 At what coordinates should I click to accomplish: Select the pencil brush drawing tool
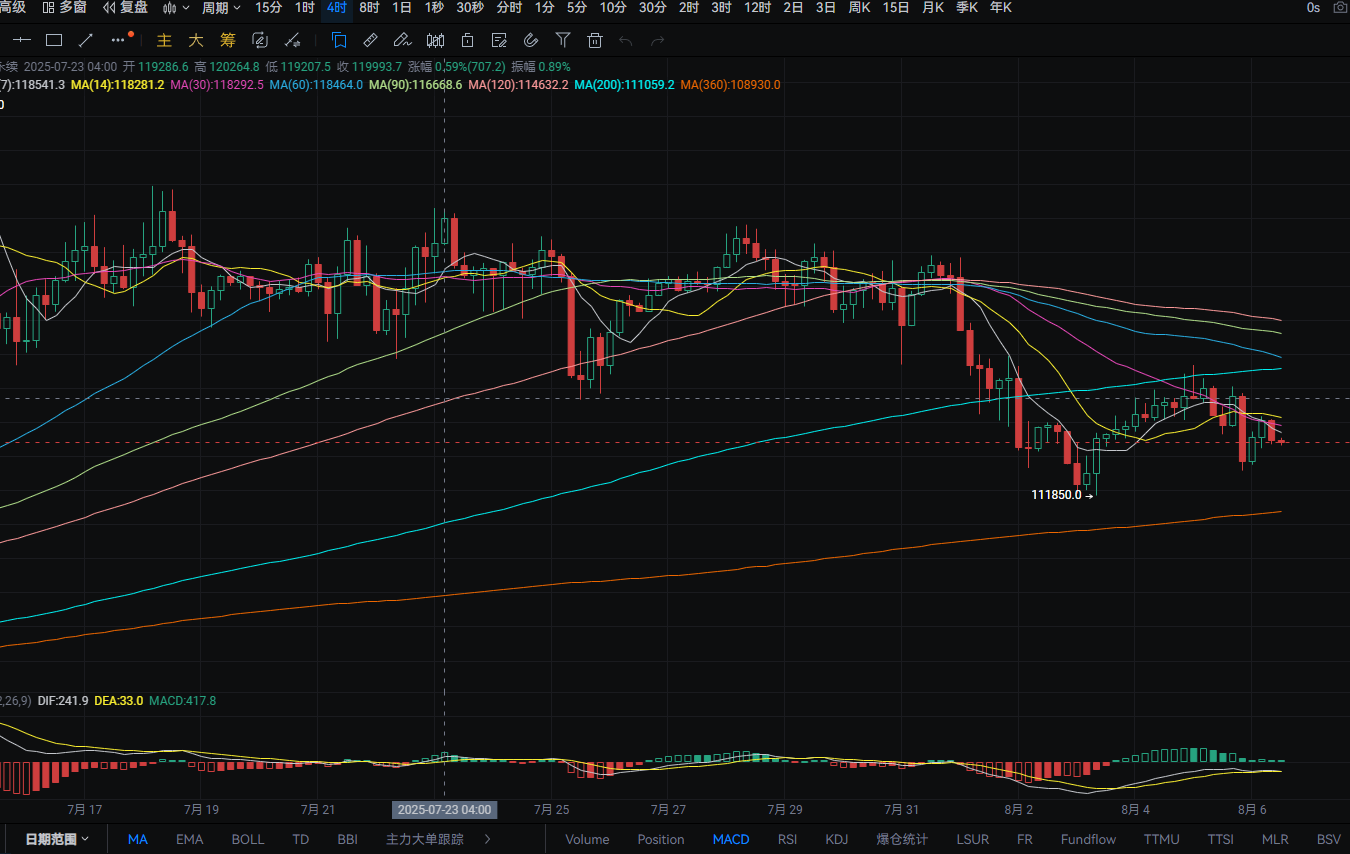coord(402,40)
